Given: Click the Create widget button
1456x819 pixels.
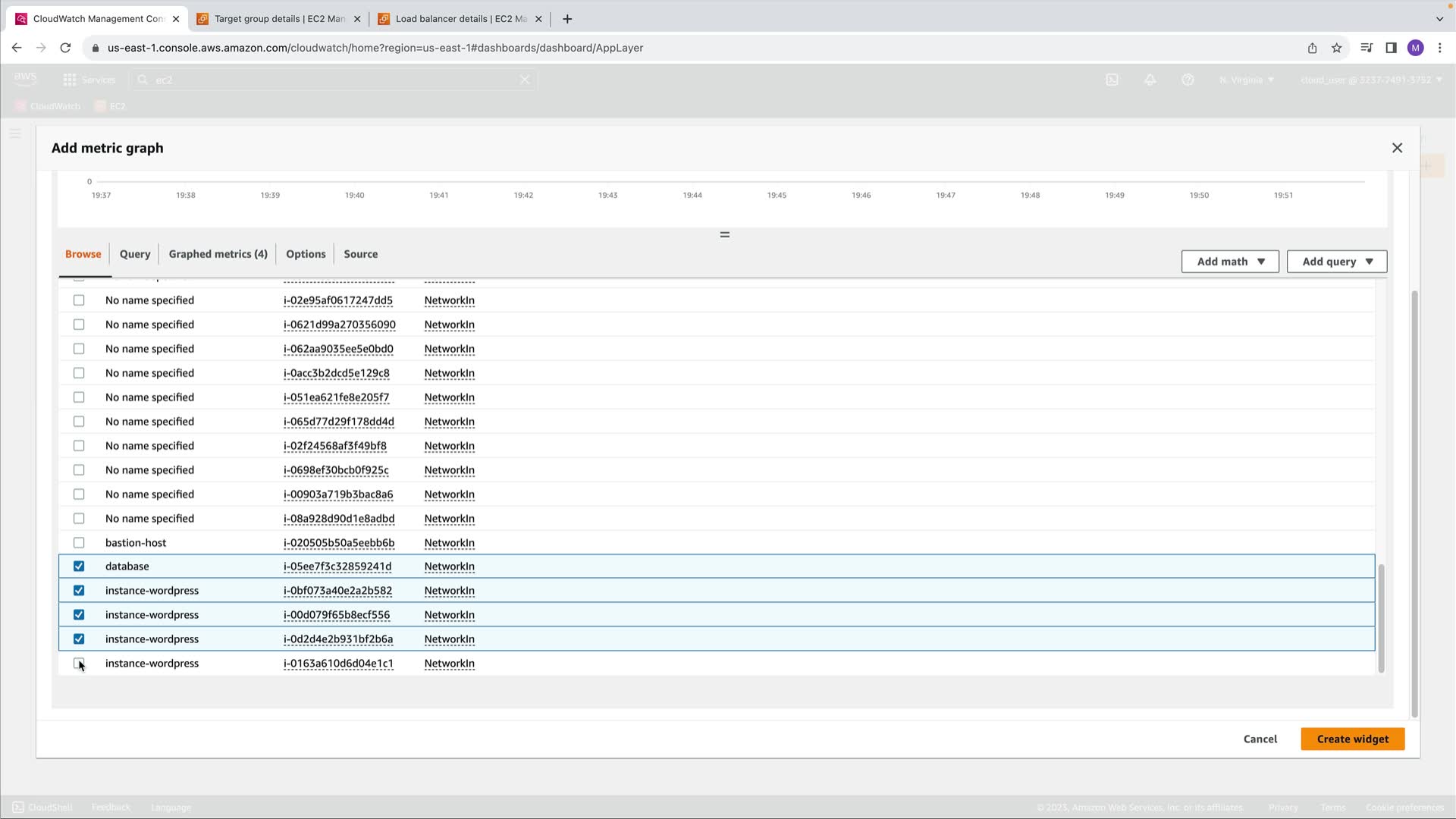Looking at the screenshot, I should (1352, 739).
